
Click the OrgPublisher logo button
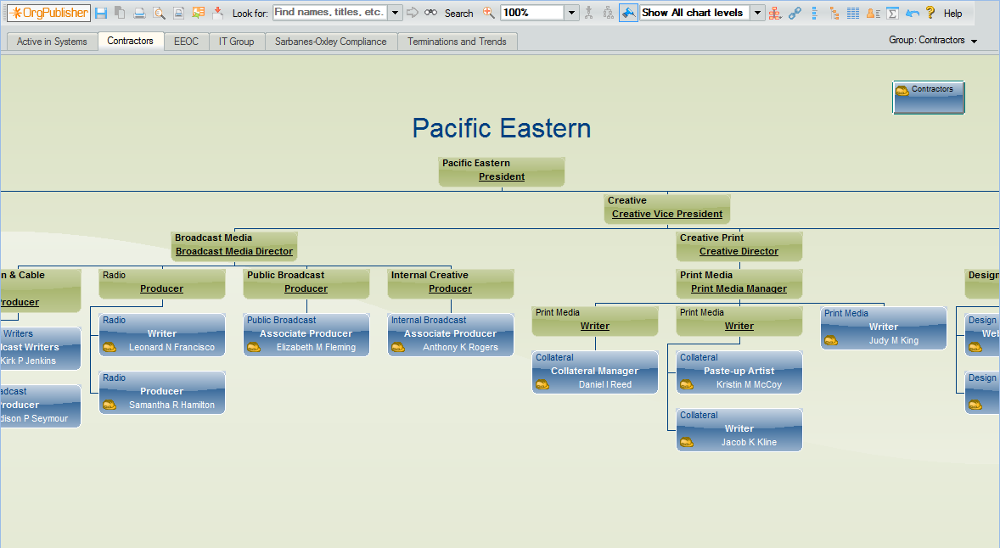49,13
